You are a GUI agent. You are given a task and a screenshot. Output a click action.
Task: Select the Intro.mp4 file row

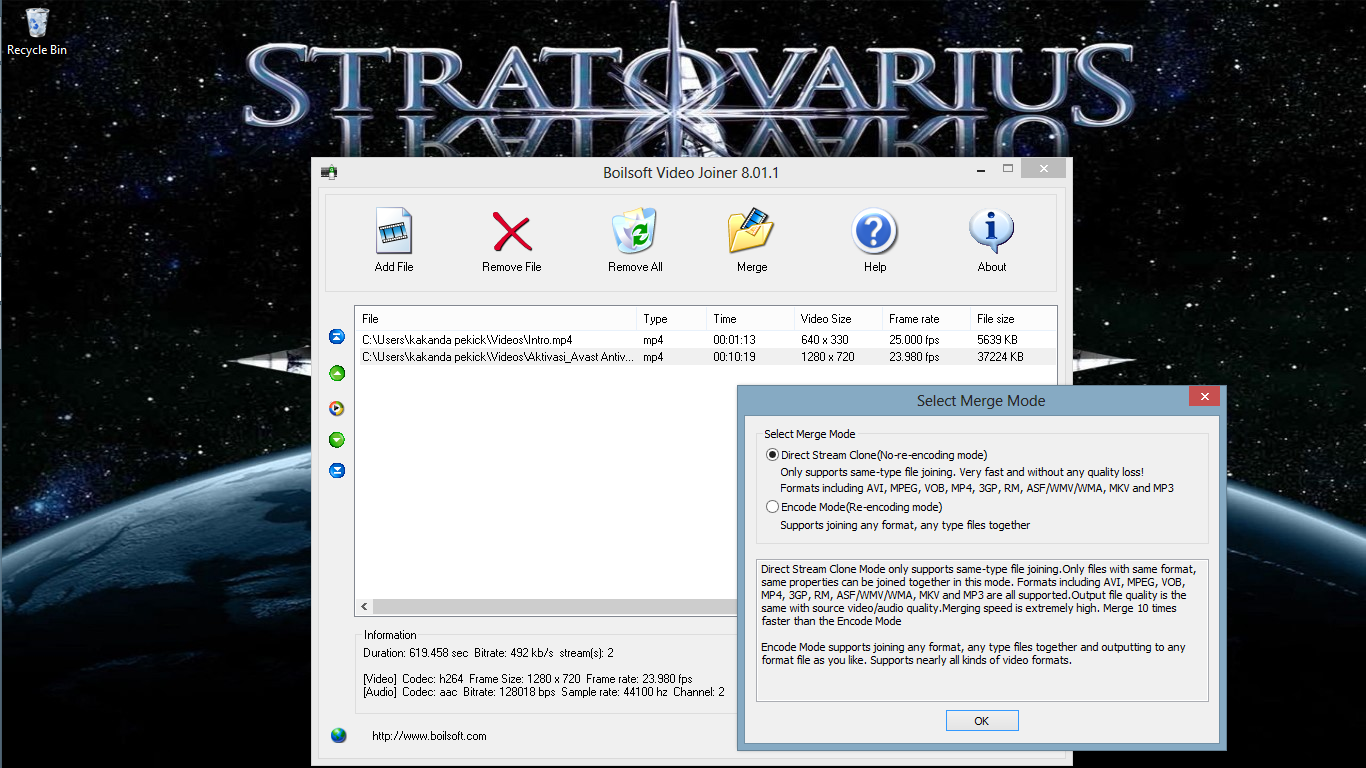(705, 339)
